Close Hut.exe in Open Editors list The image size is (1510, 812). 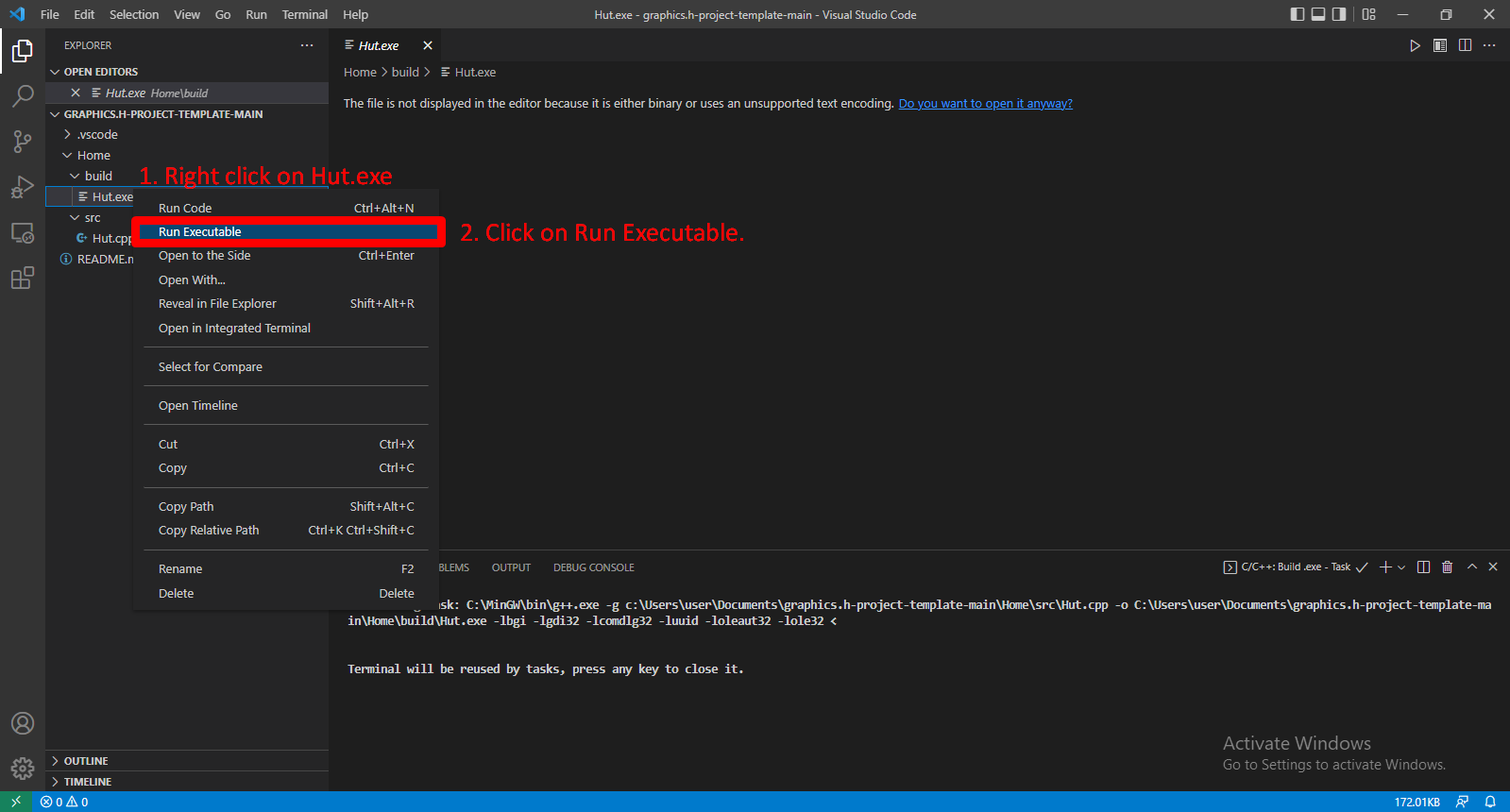pos(76,93)
